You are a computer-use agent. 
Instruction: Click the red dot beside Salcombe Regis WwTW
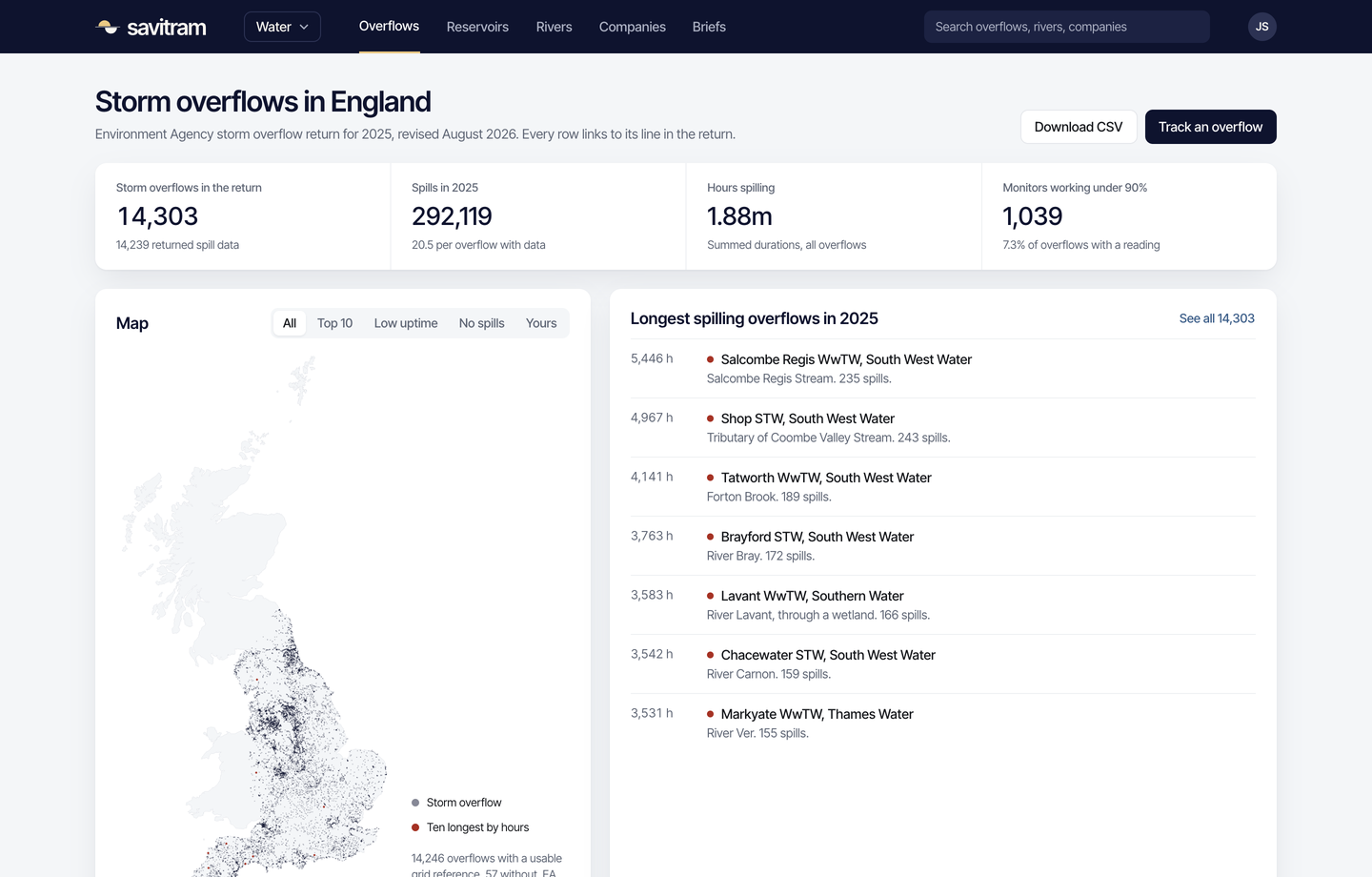711,359
